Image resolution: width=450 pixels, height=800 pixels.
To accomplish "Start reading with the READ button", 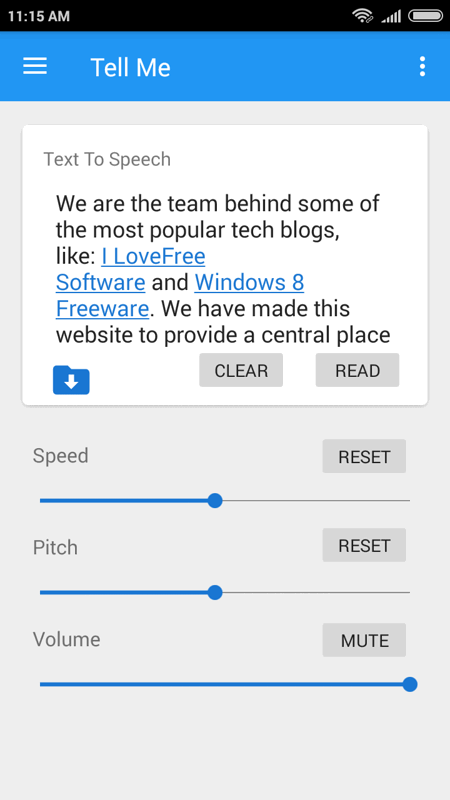I will tap(357, 370).
